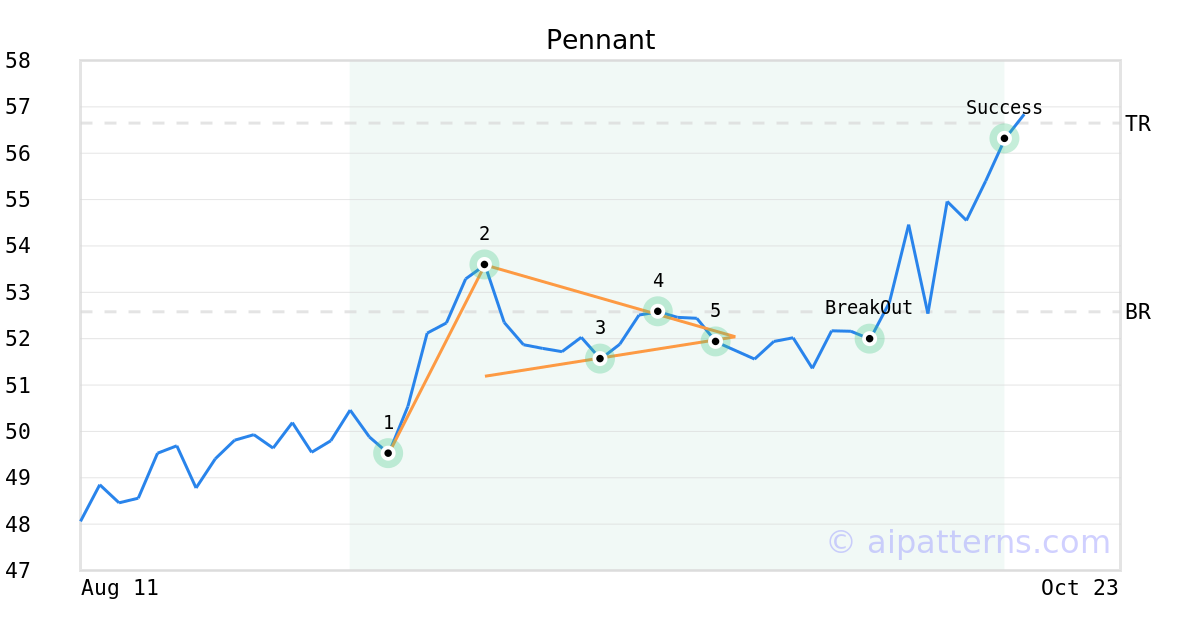This screenshot has width=1200, height=630.
Task: Click the BR level label
Action: (1138, 312)
